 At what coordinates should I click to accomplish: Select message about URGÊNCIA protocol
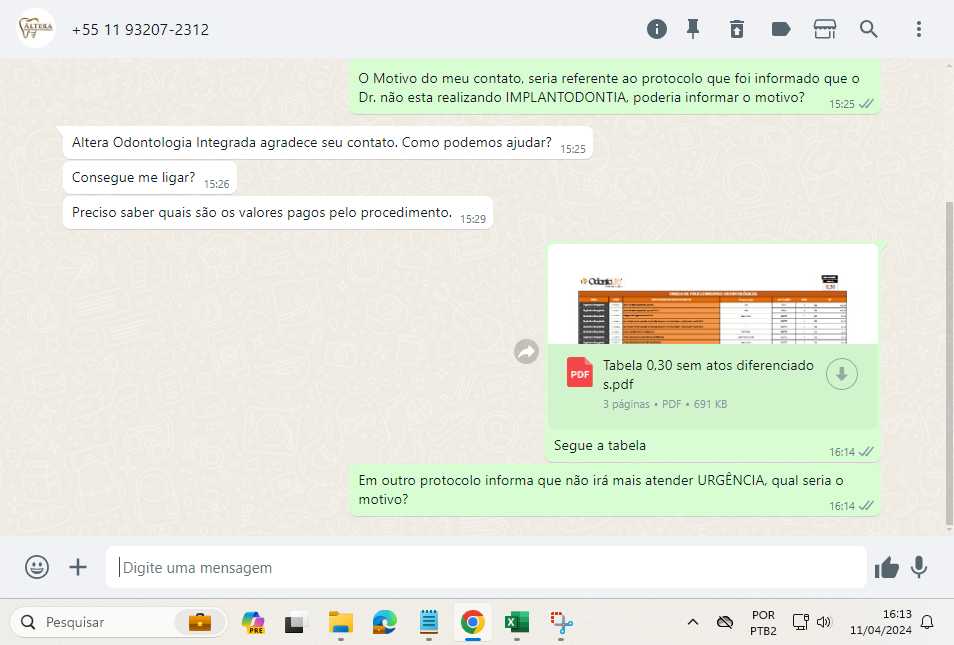pyautogui.click(x=615, y=490)
